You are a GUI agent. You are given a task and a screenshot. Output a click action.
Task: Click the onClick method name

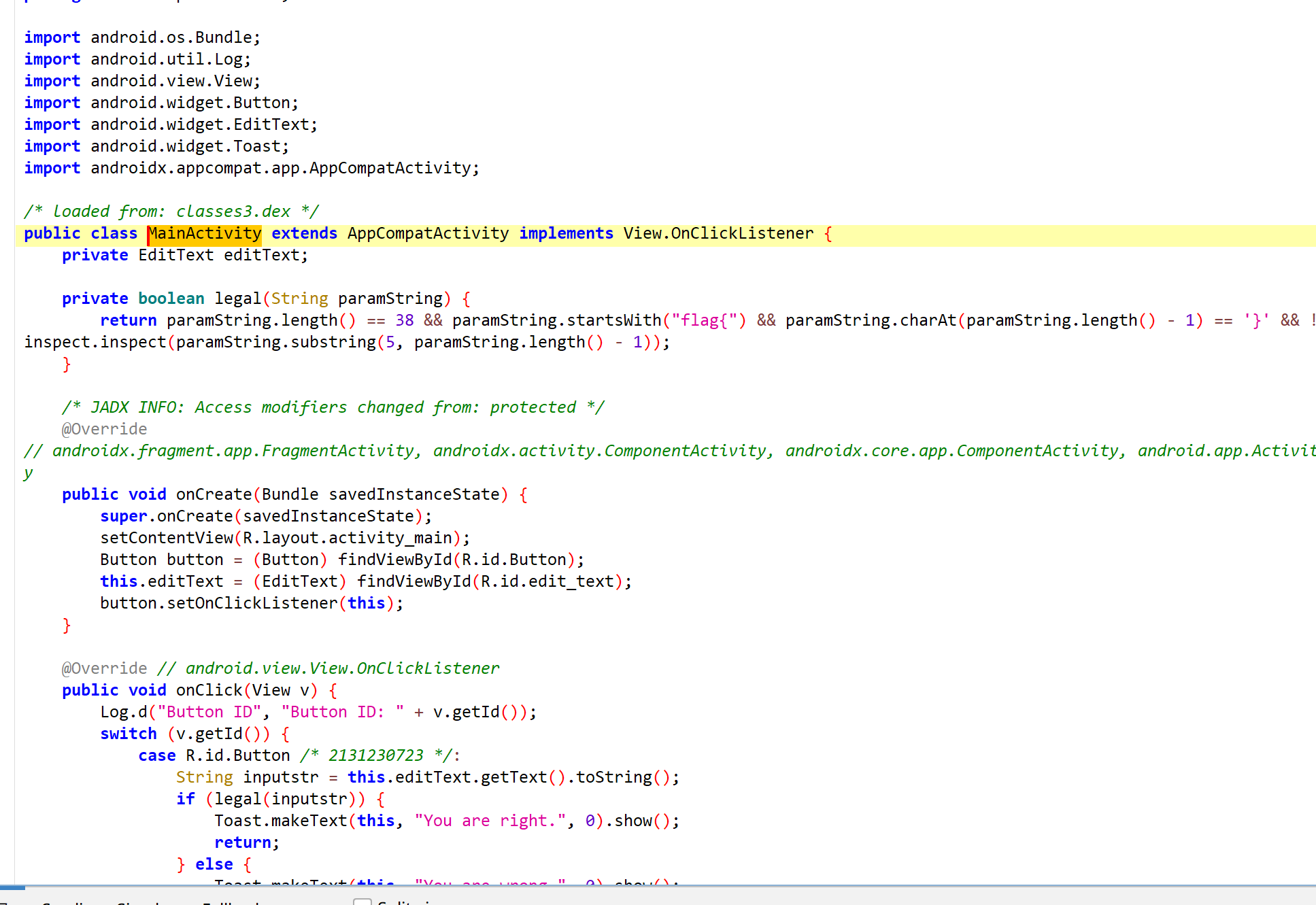(209, 690)
